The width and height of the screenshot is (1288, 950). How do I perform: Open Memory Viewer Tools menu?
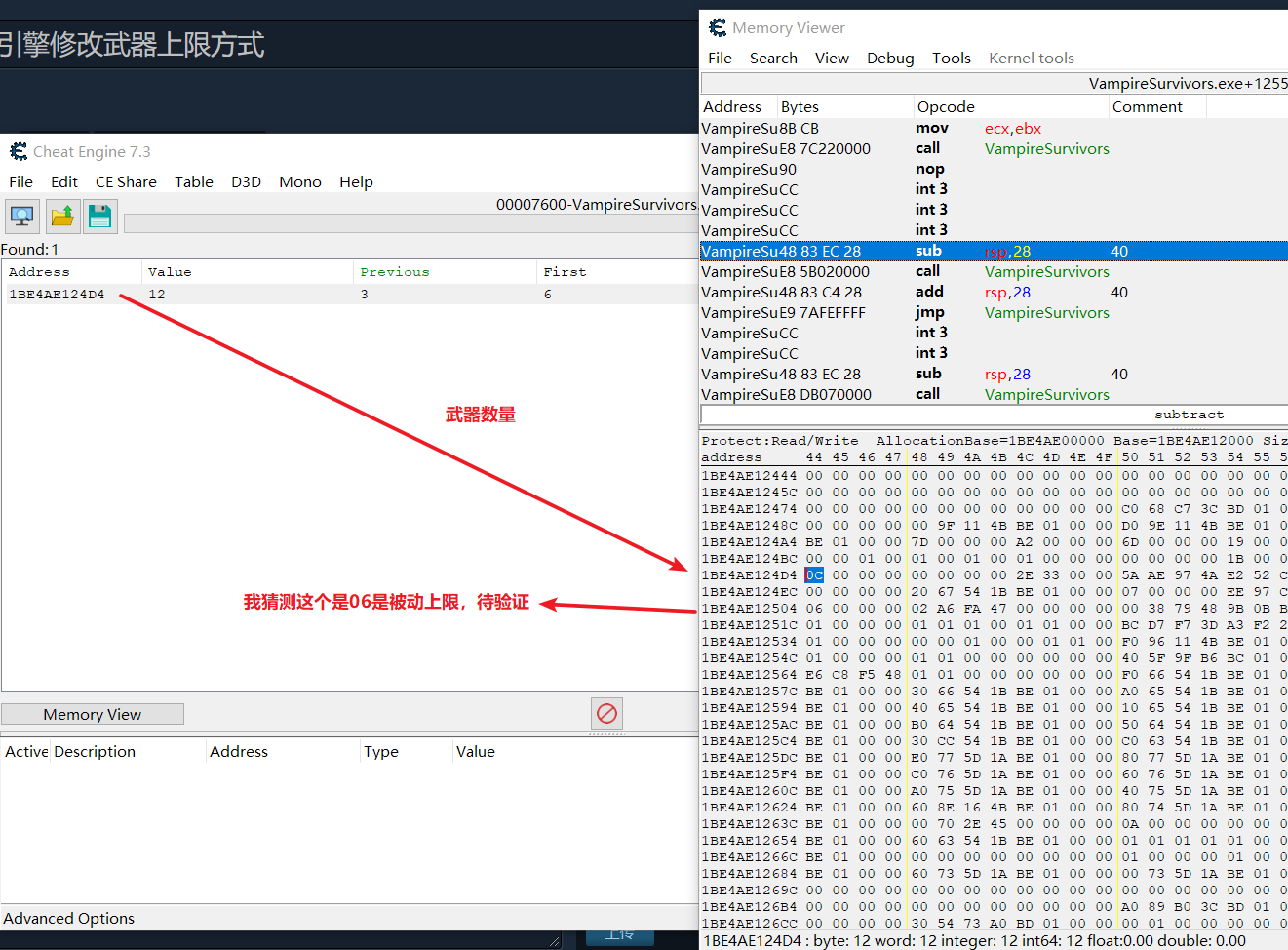click(952, 58)
